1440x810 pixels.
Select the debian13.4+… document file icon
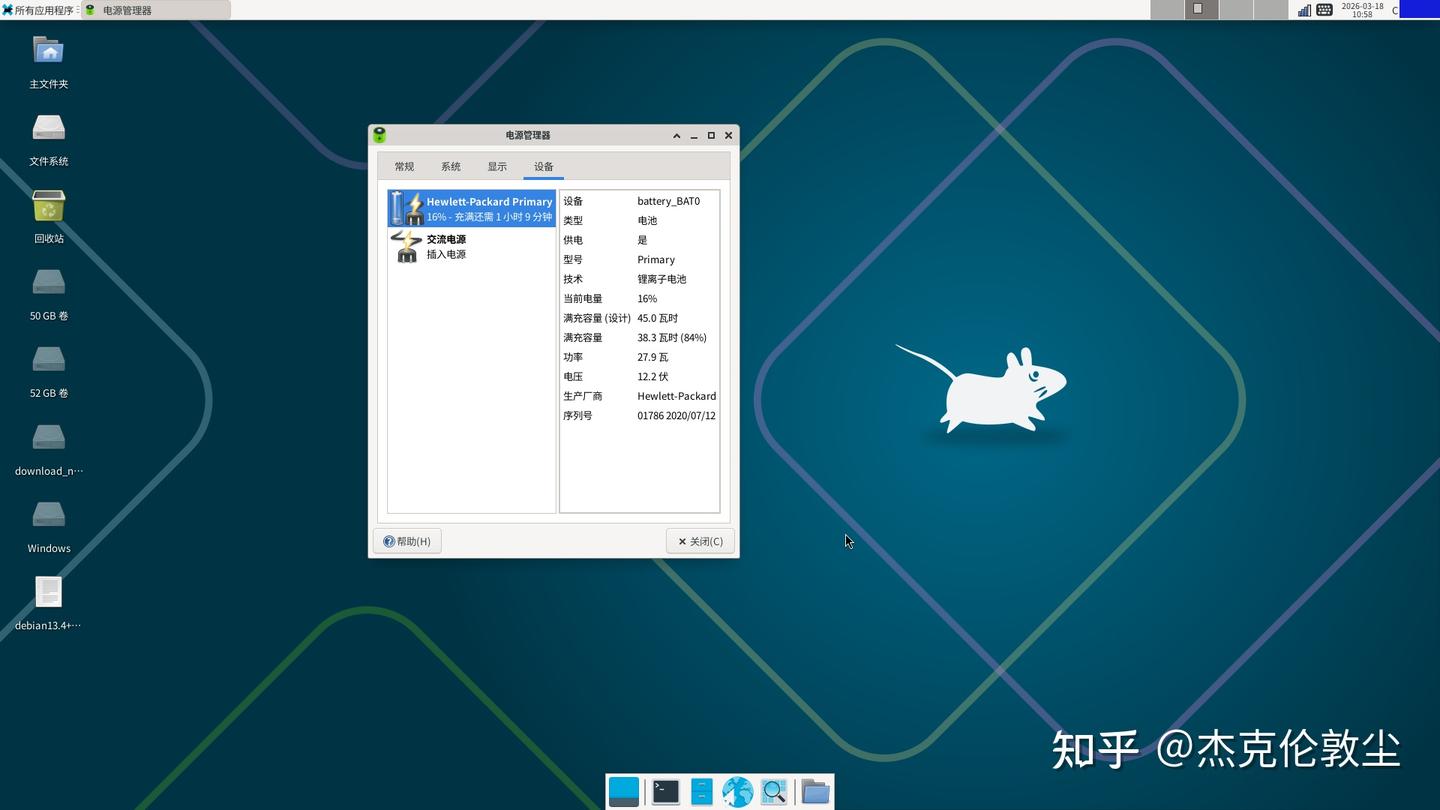point(48,592)
